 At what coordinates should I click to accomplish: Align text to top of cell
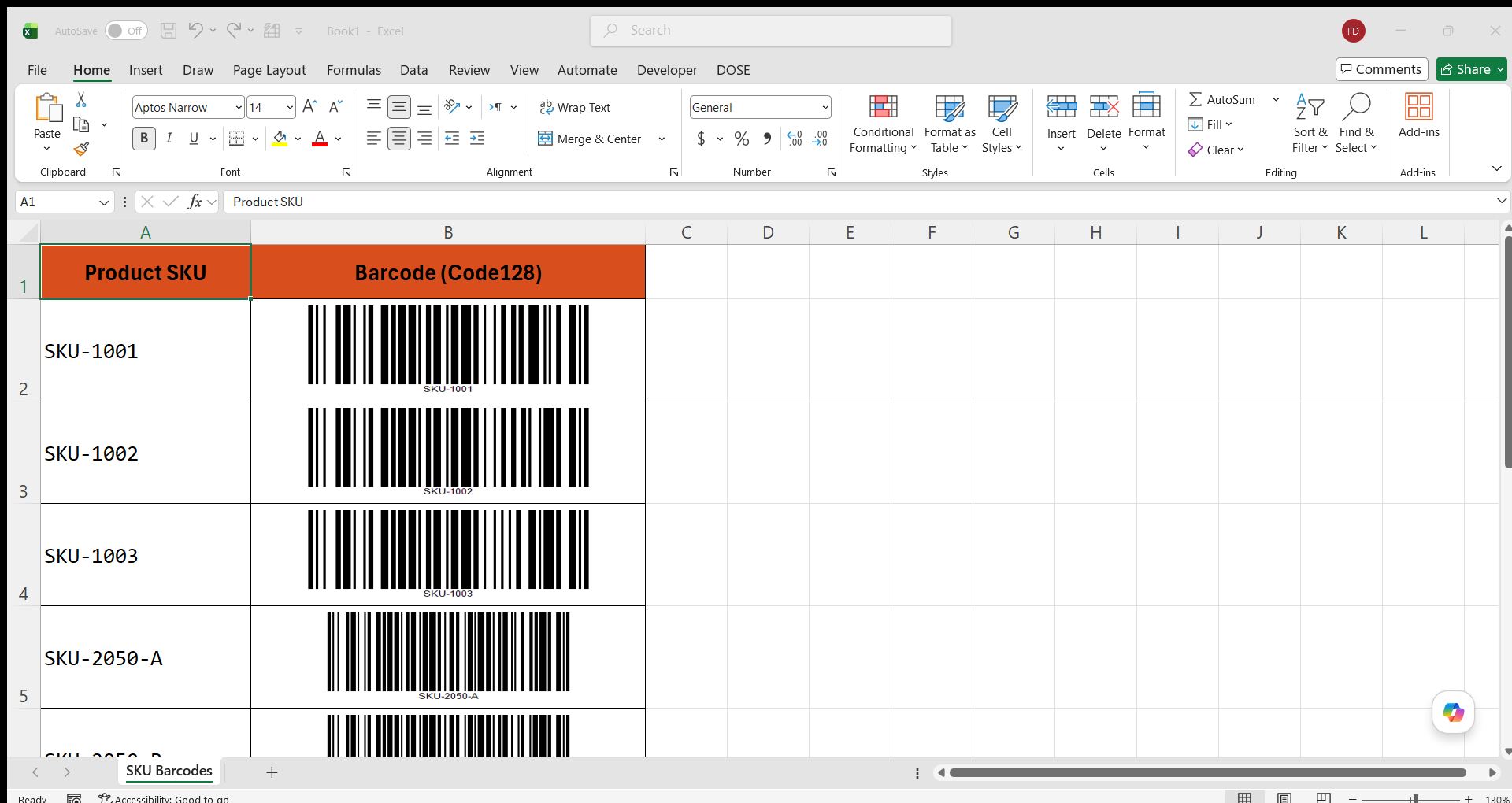coord(374,106)
